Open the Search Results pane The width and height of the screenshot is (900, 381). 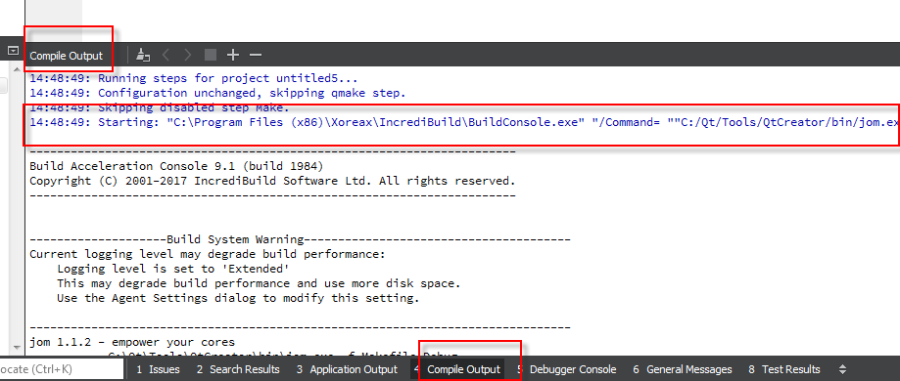coord(238,370)
